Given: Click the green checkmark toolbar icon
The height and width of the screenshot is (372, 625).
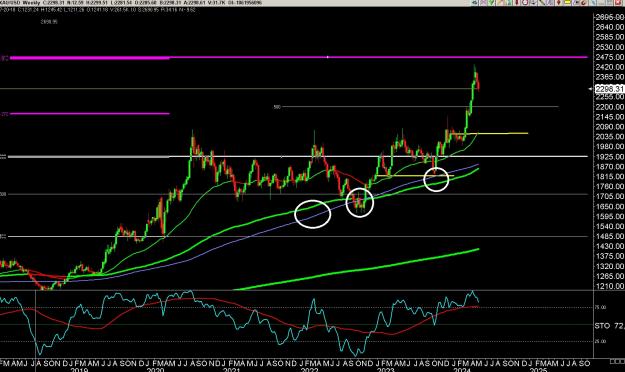Looking at the screenshot, I should [x=491, y=2].
